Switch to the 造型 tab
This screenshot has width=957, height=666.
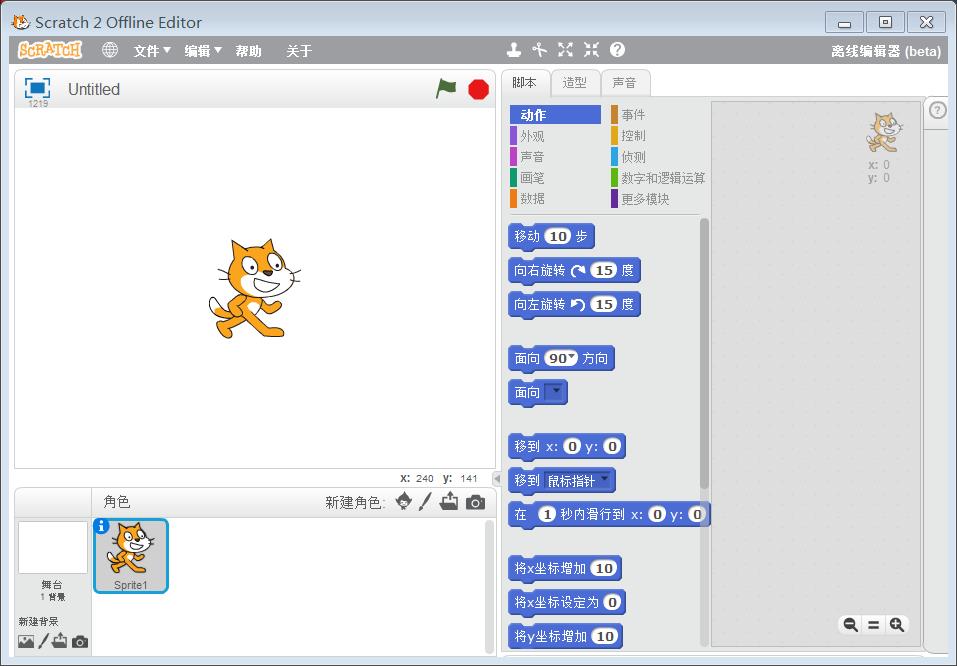pos(575,83)
